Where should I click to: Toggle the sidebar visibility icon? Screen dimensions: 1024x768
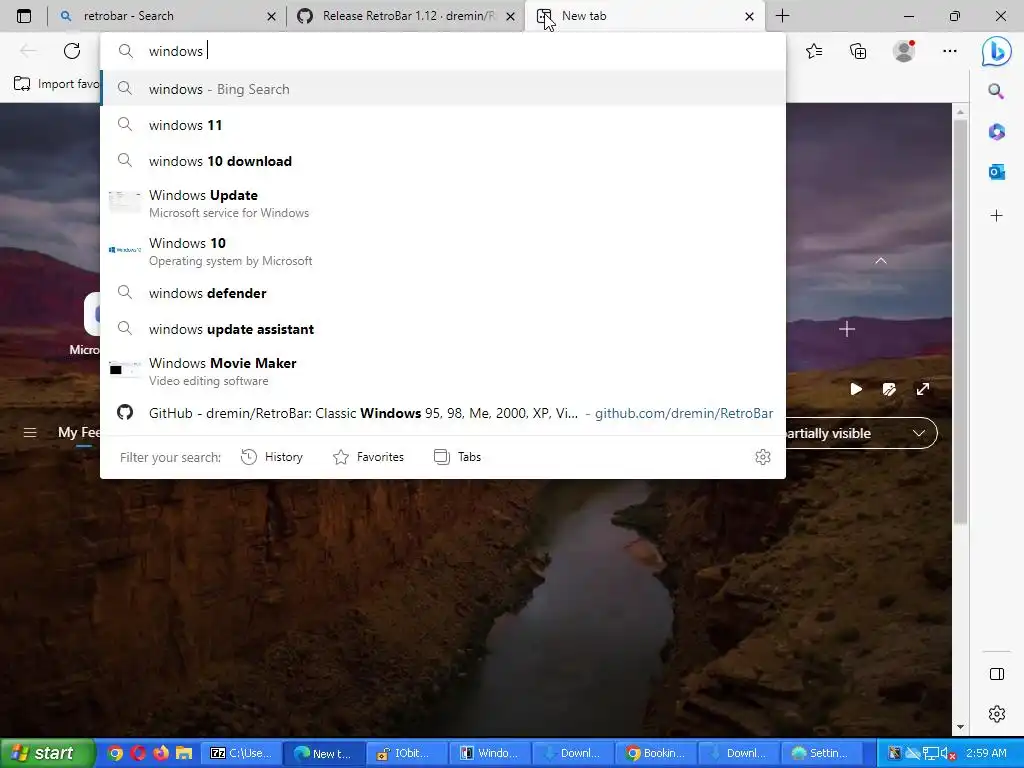tap(997, 674)
